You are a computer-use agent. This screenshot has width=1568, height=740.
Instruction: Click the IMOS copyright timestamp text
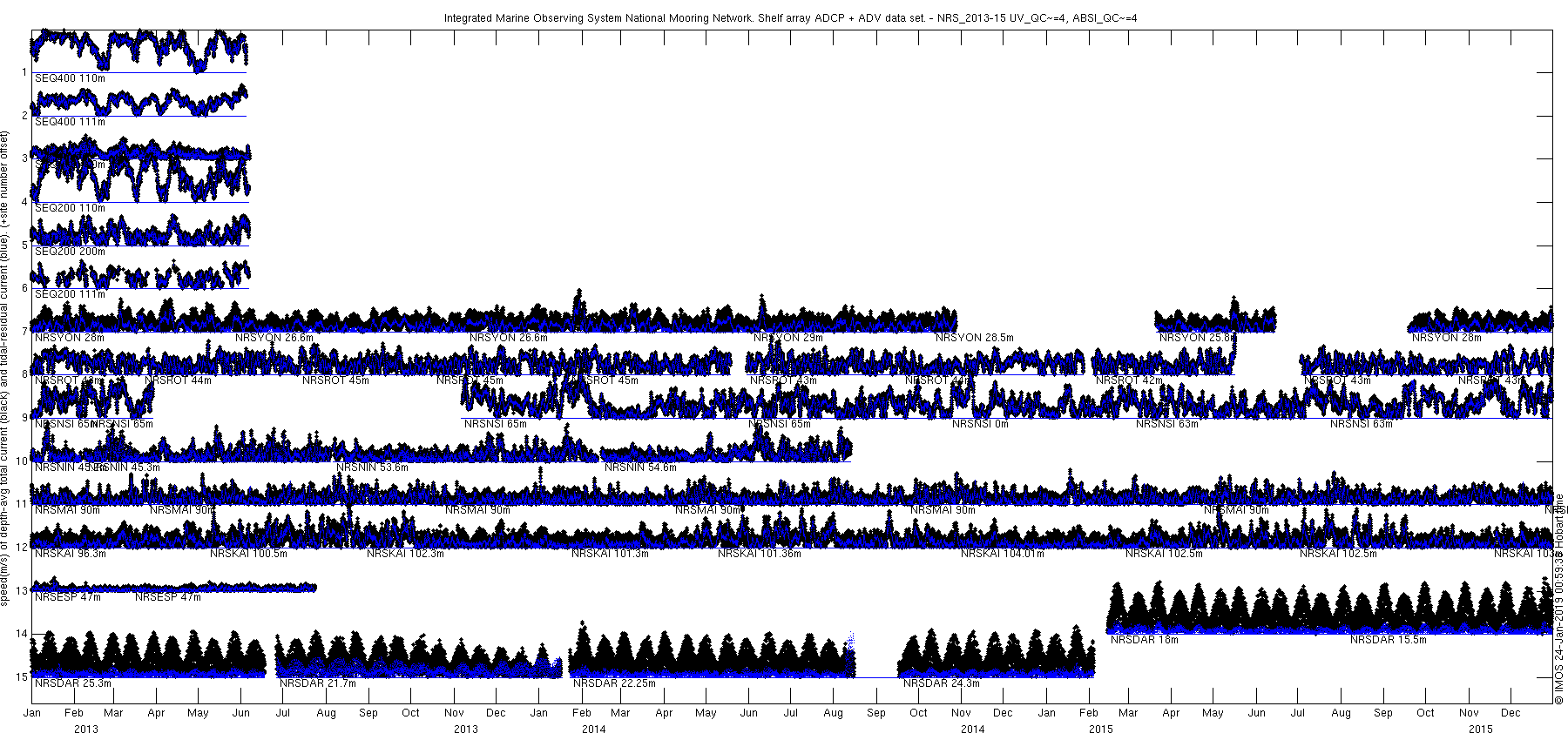pos(1559,599)
